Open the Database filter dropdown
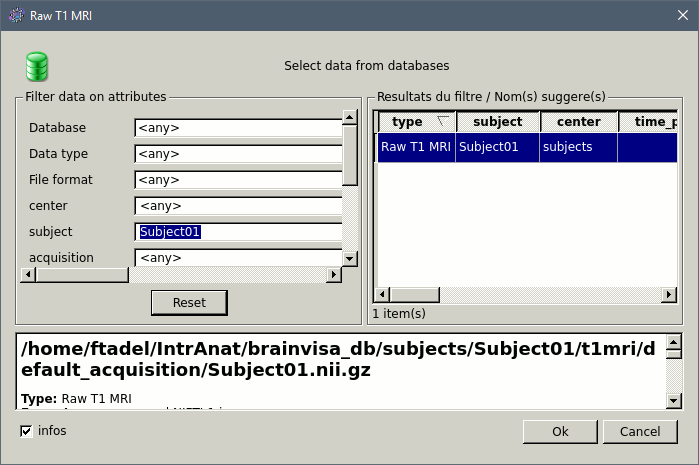The image size is (699, 465). (x=238, y=128)
